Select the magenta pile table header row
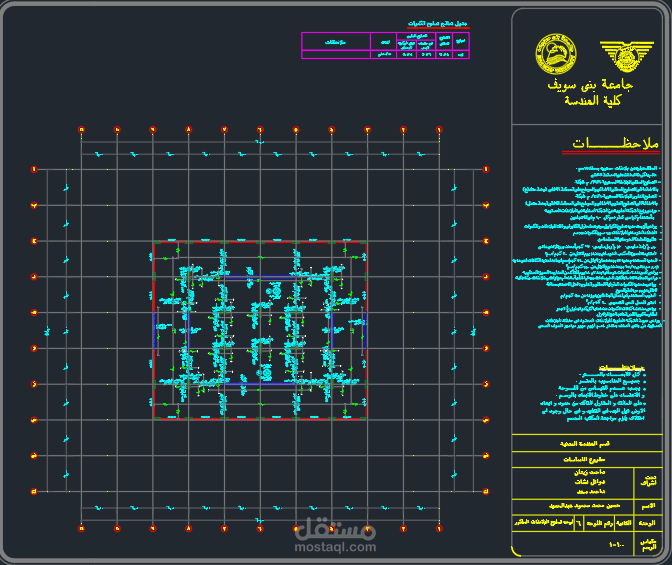Viewport: 672px width, 565px height. (x=386, y=42)
